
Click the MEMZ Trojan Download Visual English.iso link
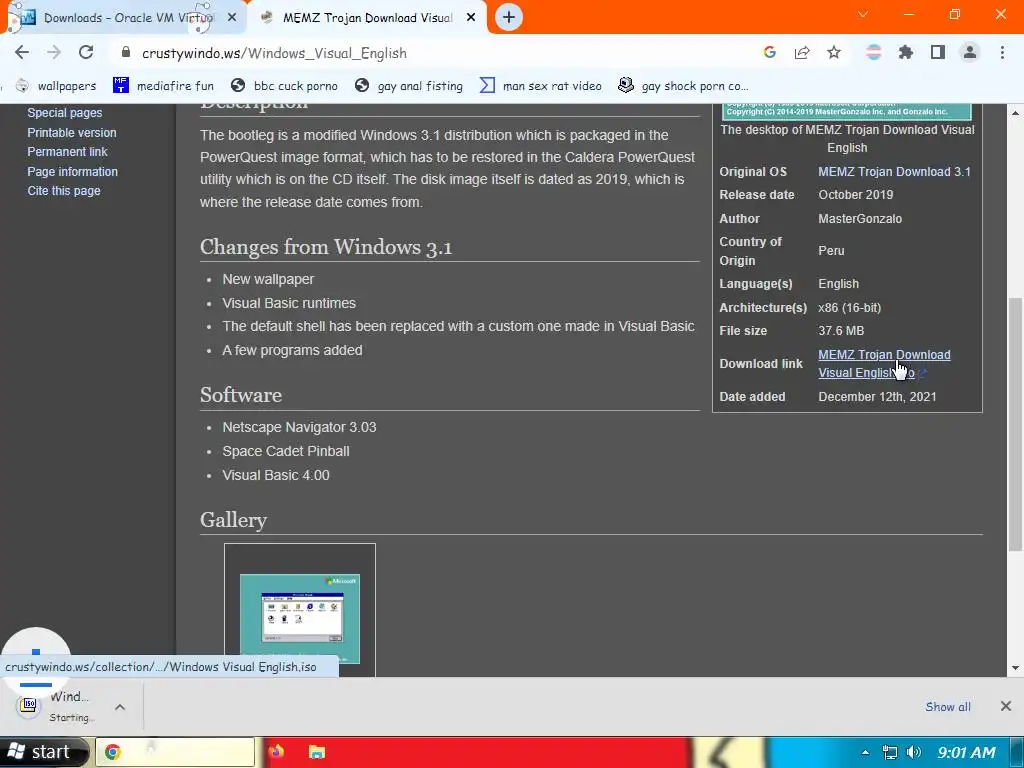884,364
